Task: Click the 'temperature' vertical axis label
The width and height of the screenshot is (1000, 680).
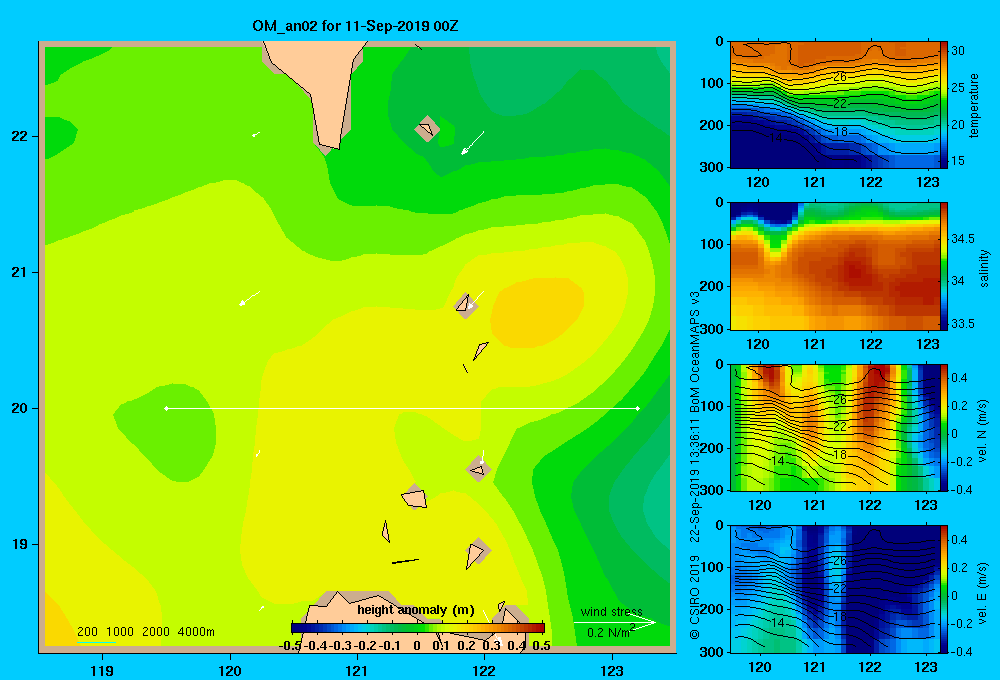Action: [x=974, y=105]
